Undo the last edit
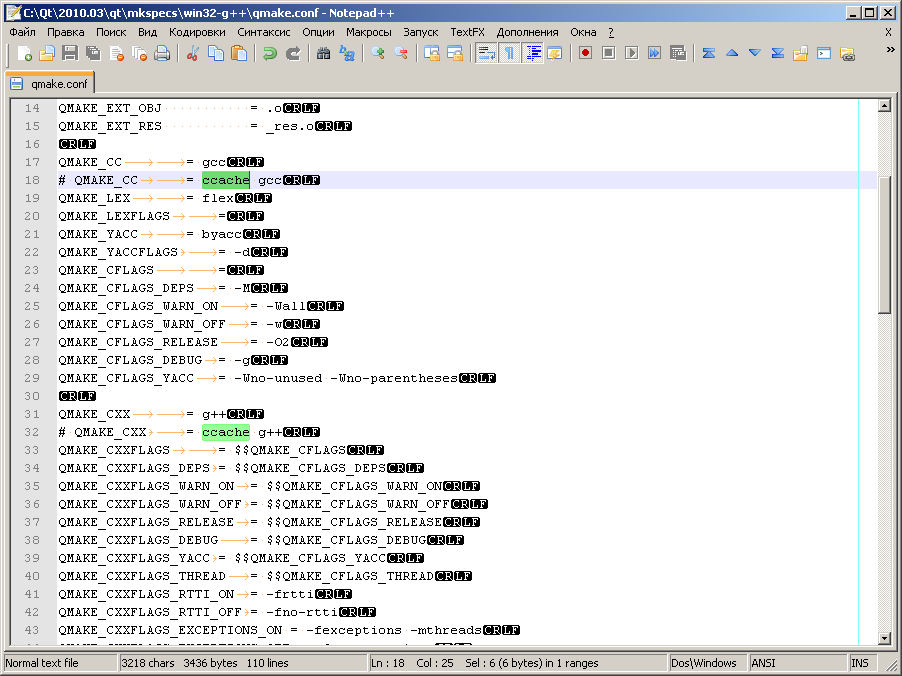The width and height of the screenshot is (902, 676). point(270,53)
